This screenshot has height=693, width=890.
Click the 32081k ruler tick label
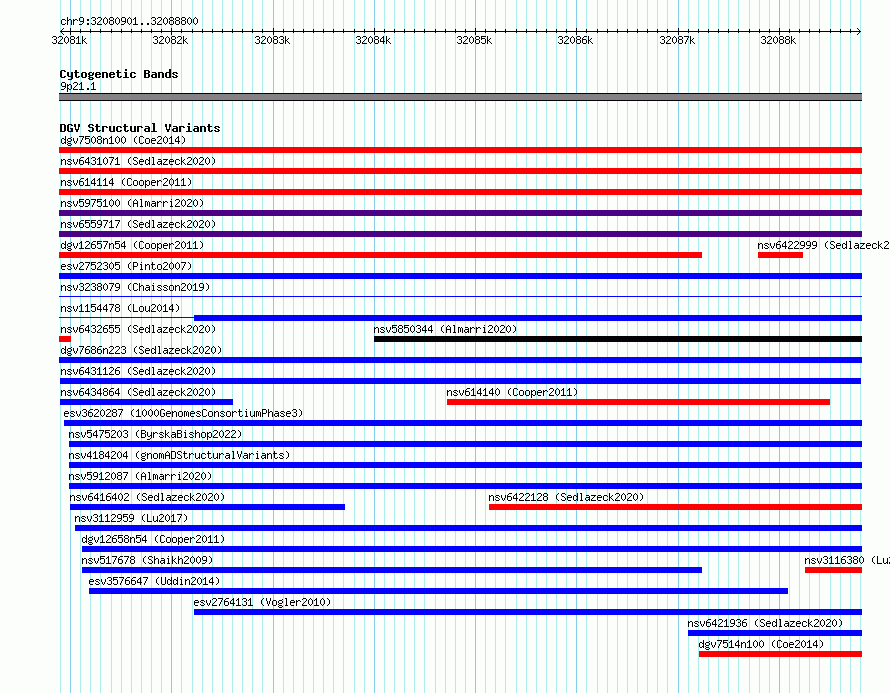point(69,40)
